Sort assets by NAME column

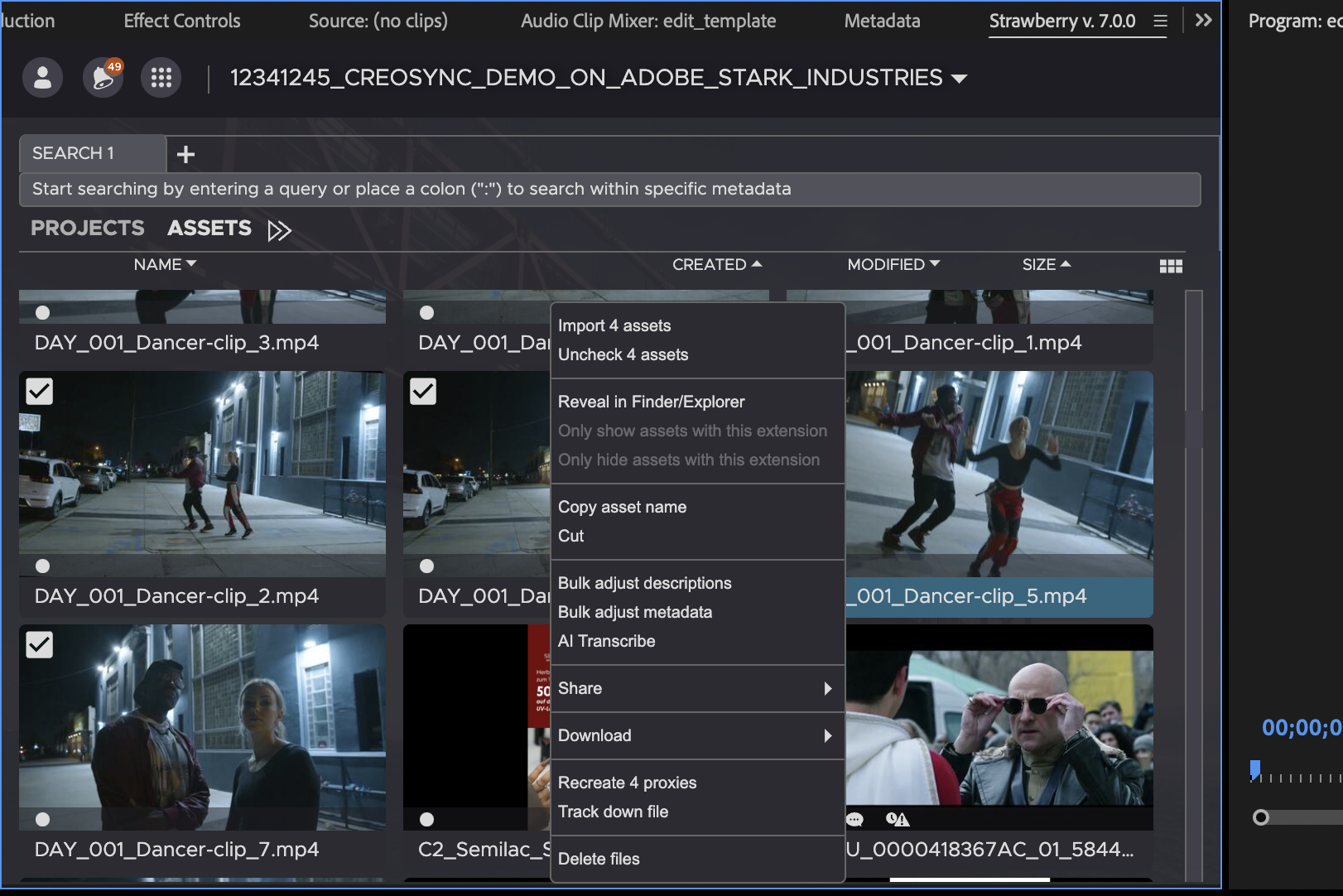coord(165,264)
